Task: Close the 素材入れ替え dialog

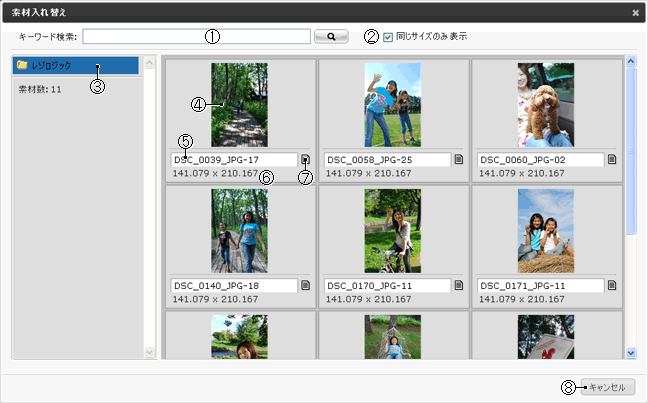Action: (x=636, y=13)
